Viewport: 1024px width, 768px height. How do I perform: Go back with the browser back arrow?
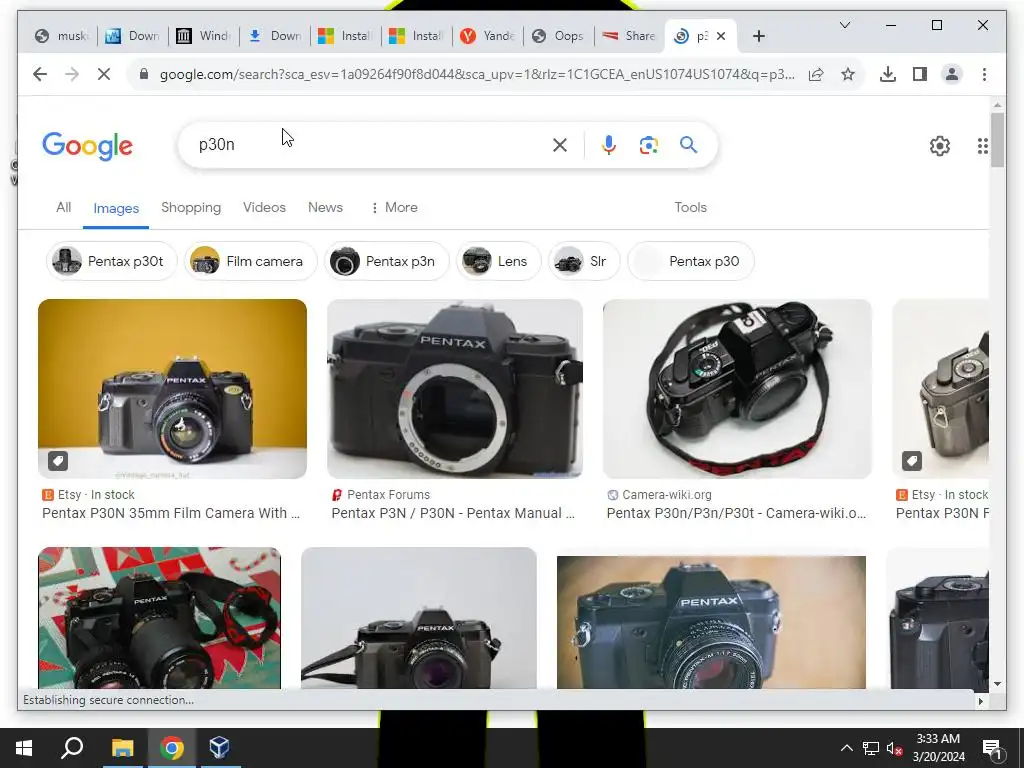point(40,74)
